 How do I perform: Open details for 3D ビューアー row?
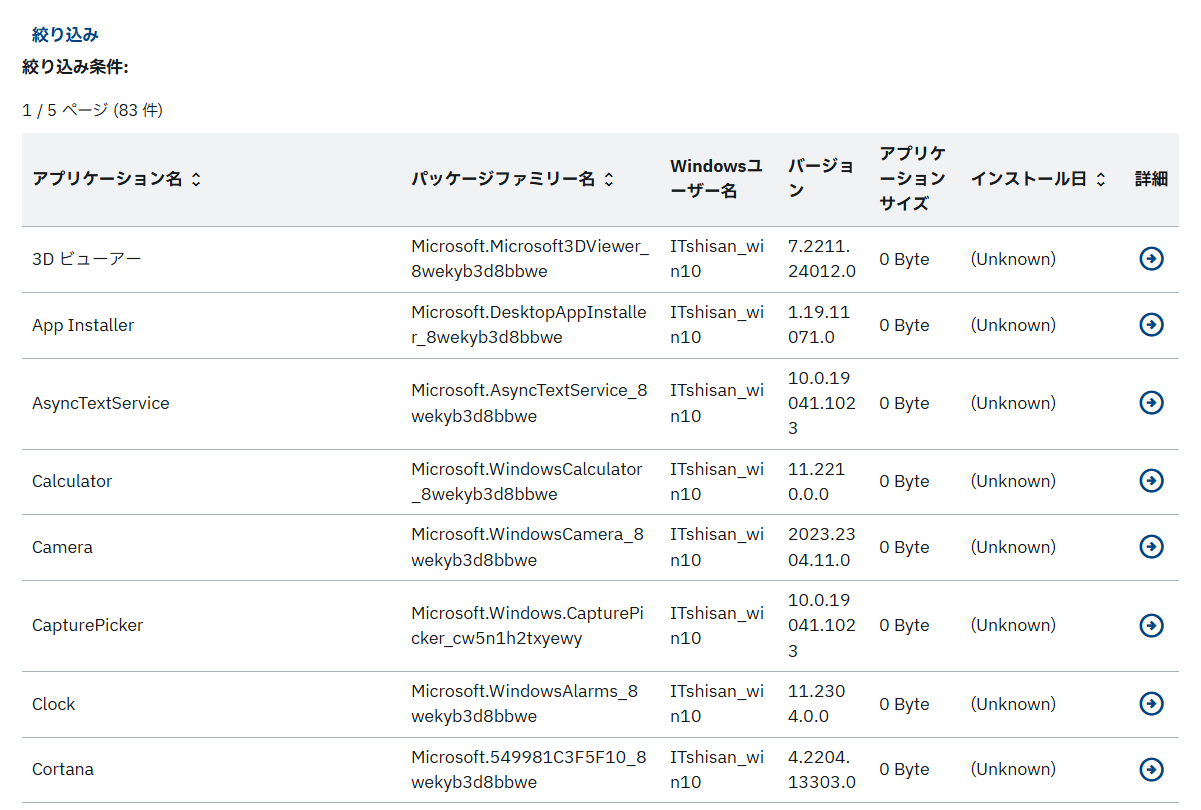[1151, 259]
